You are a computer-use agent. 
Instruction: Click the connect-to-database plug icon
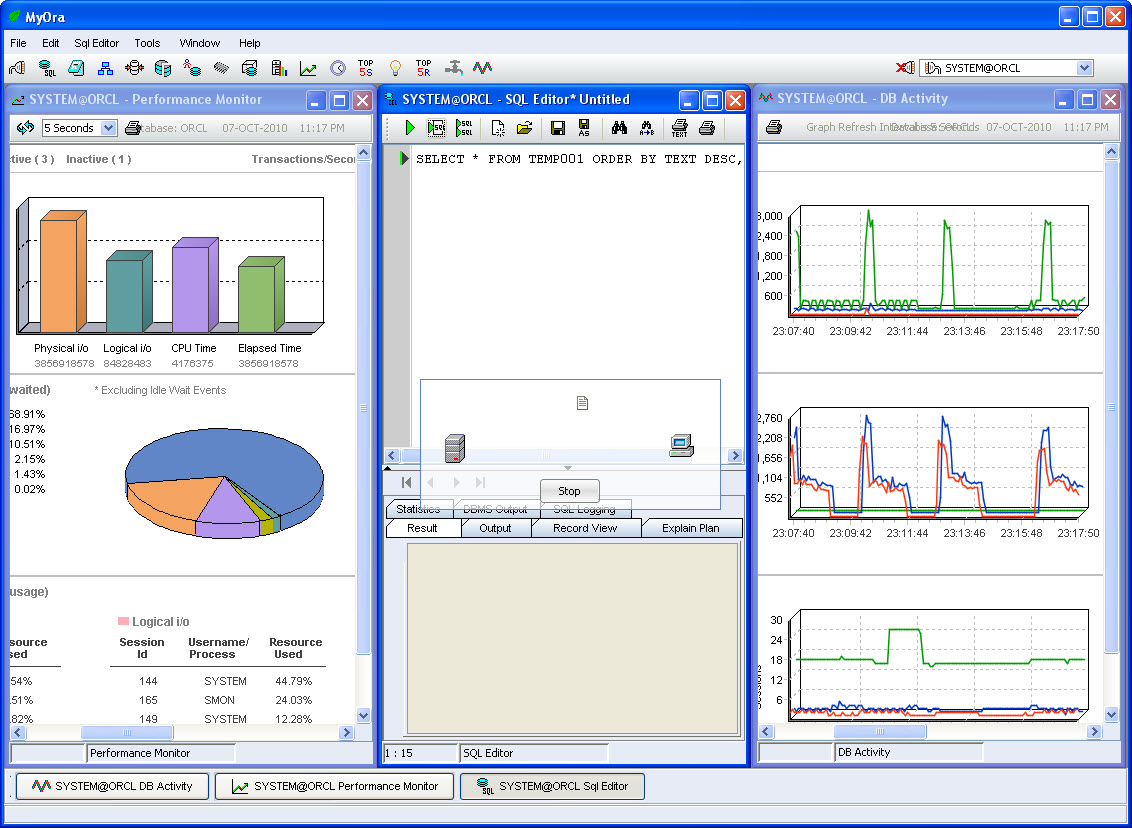(x=17, y=68)
